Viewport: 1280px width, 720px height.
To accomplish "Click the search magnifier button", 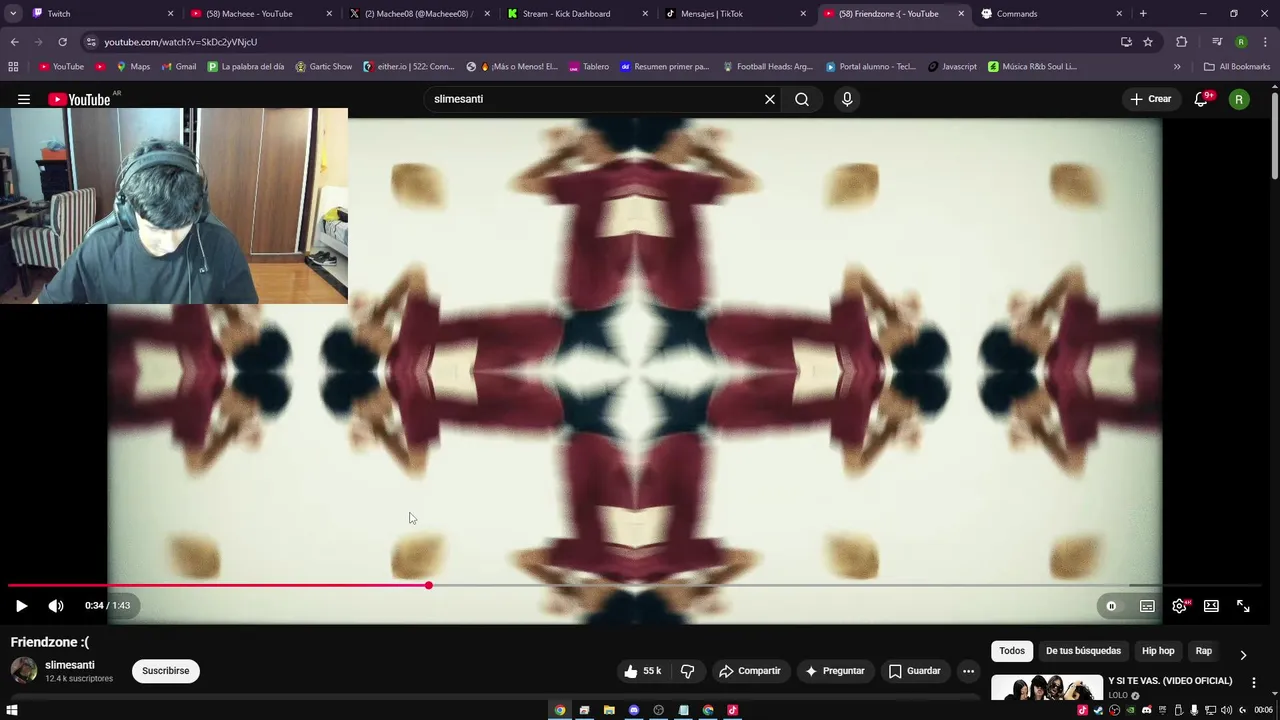I will [802, 99].
